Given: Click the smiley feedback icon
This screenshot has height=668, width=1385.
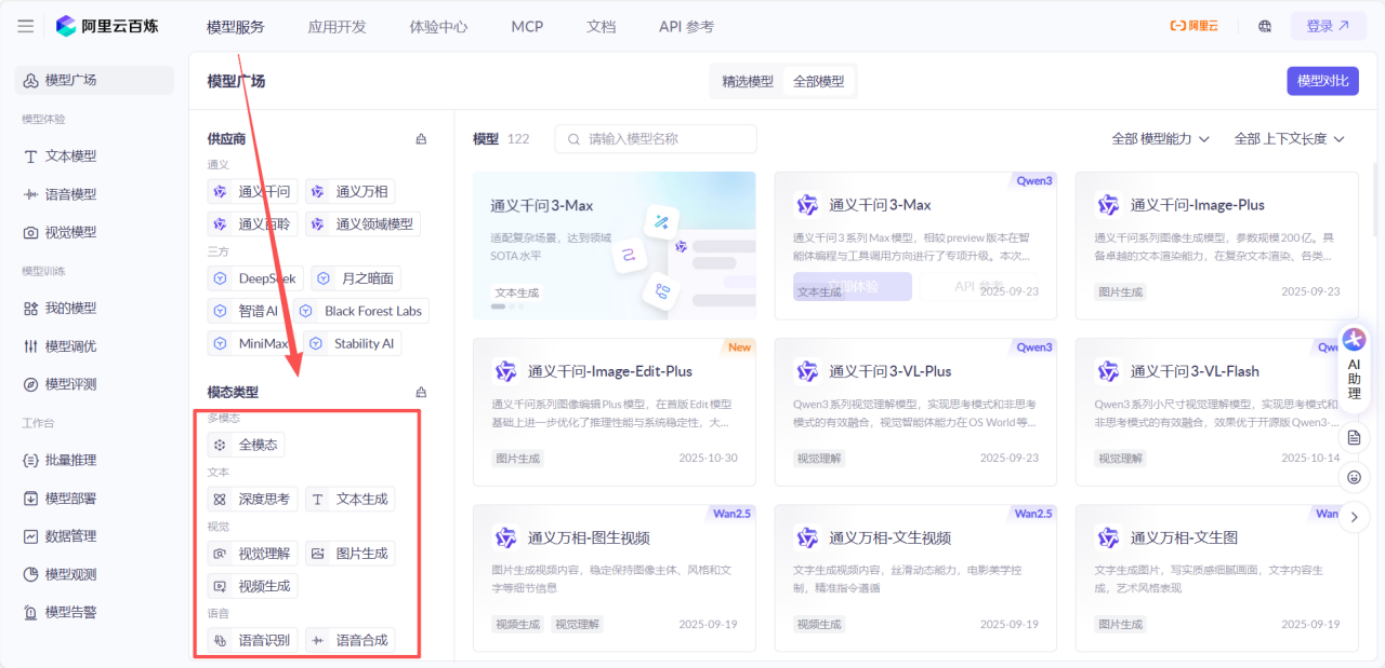Looking at the screenshot, I should (1354, 477).
